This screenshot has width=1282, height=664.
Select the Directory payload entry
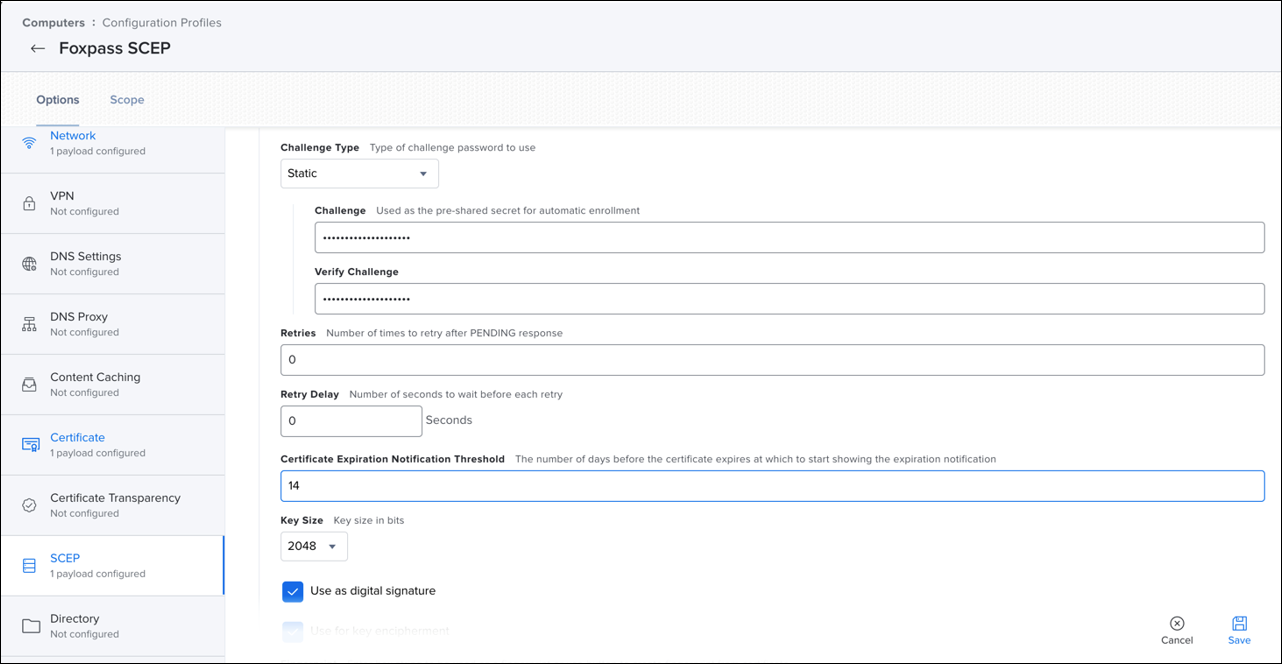coord(112,626)
